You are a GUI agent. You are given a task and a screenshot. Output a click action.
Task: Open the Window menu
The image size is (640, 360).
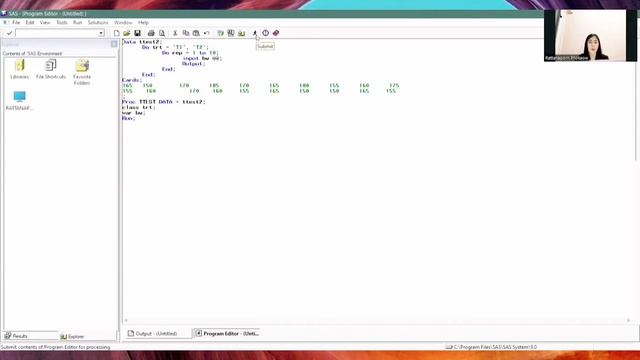(x=123, y=22)
